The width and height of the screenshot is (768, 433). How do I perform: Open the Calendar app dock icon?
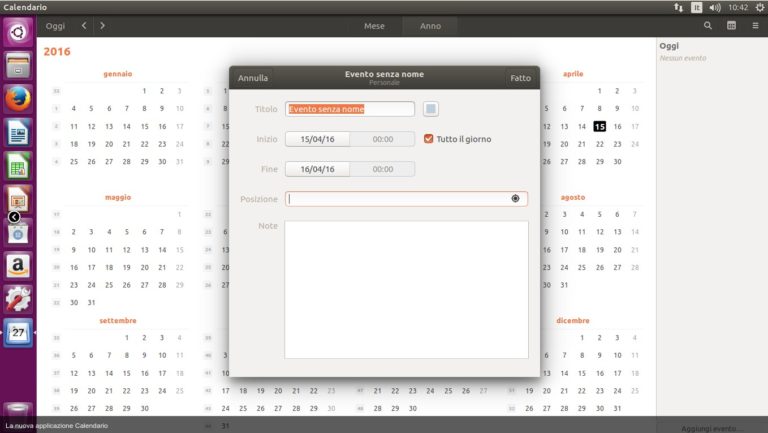coord(18,333)
